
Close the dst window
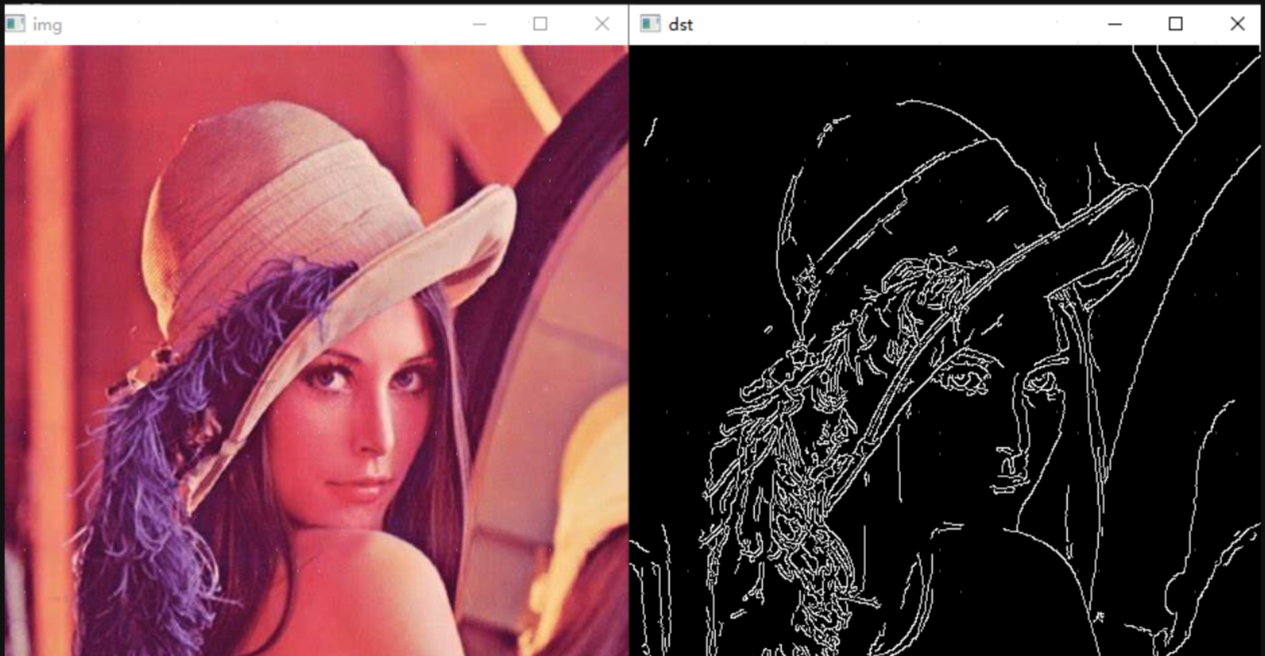(1237, 24)
